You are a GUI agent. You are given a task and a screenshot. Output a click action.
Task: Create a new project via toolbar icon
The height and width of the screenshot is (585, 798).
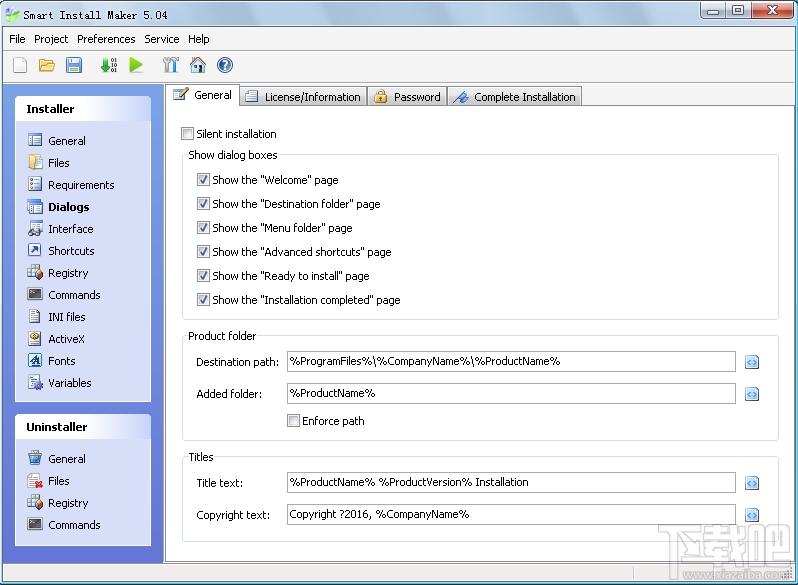20,65
